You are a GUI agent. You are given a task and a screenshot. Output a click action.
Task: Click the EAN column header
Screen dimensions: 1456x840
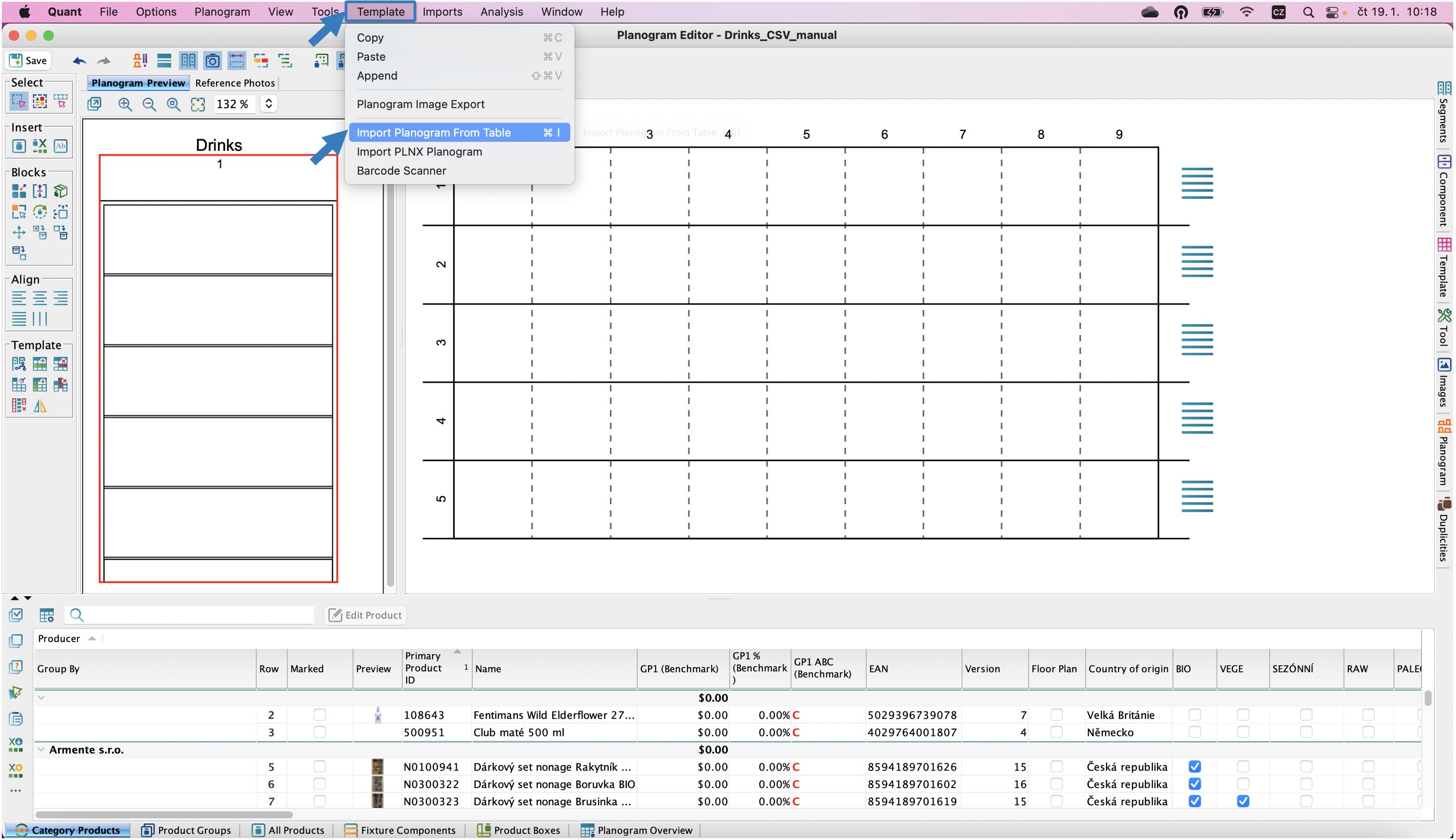click(x=914, y=669)
